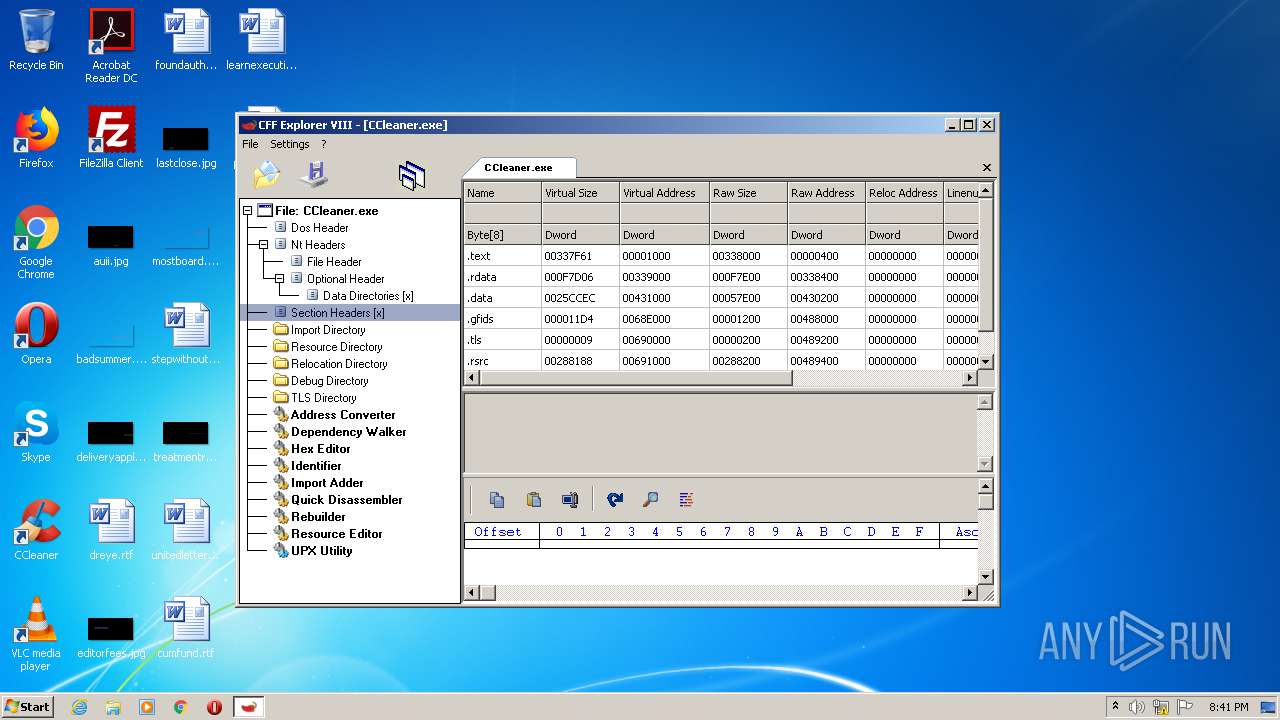
Task: Collapse the Nt Headers tree node
Action: [x=264, y=245]
